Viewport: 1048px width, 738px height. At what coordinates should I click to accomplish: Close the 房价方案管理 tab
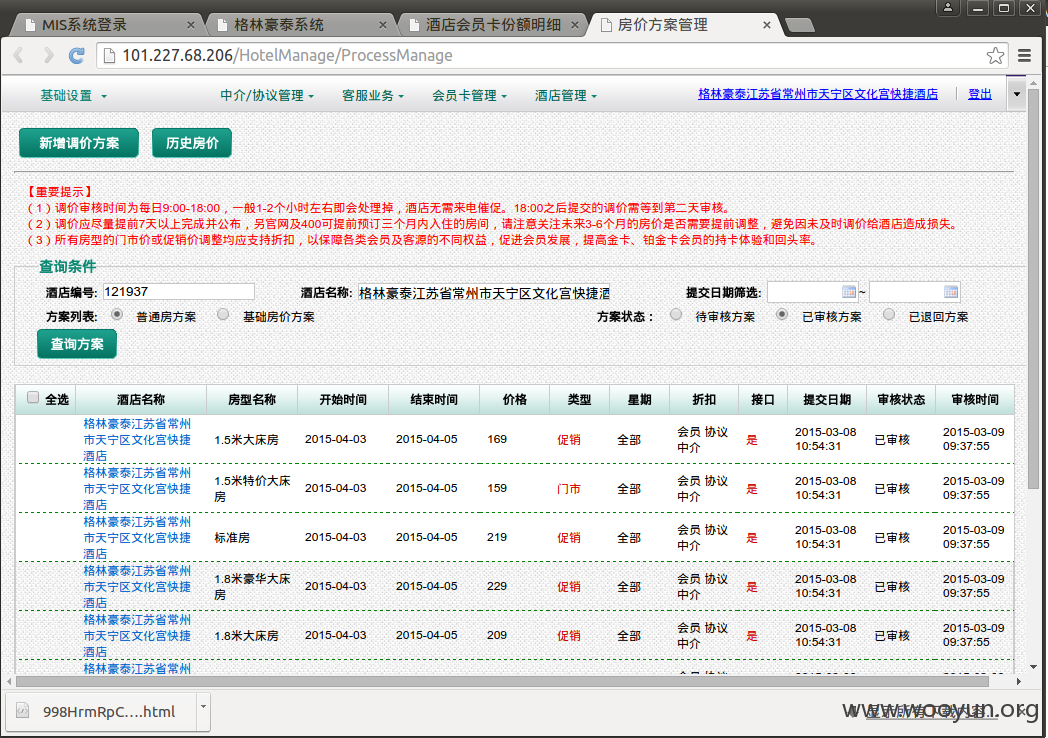(767, 25)
